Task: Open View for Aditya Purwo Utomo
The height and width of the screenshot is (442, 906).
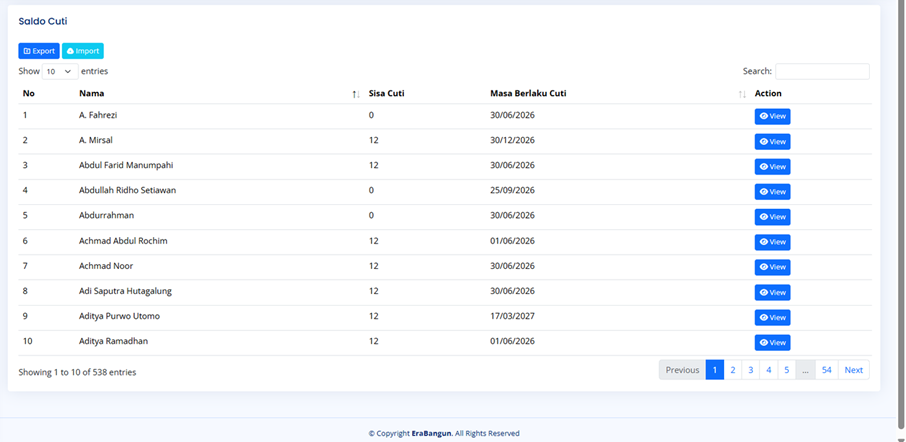Action: 772,317
